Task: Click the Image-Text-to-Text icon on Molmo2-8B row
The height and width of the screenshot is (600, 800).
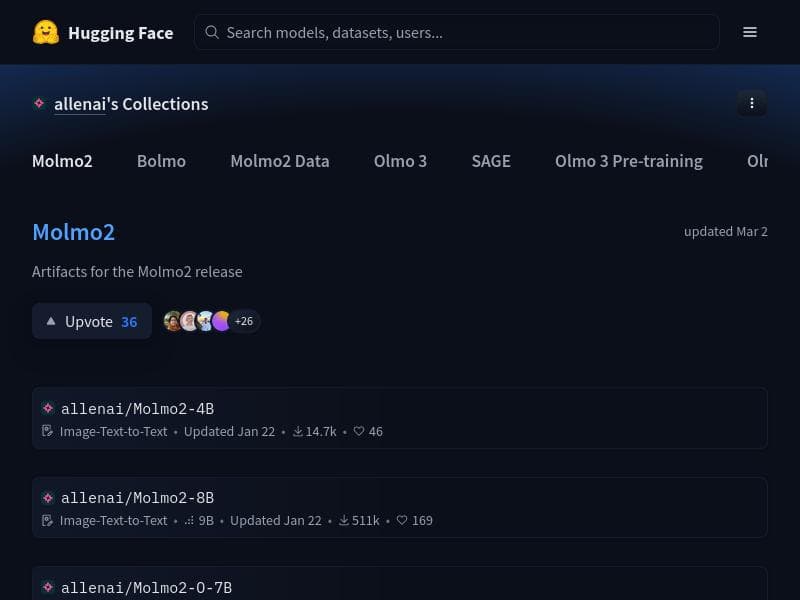Action: 47,520
